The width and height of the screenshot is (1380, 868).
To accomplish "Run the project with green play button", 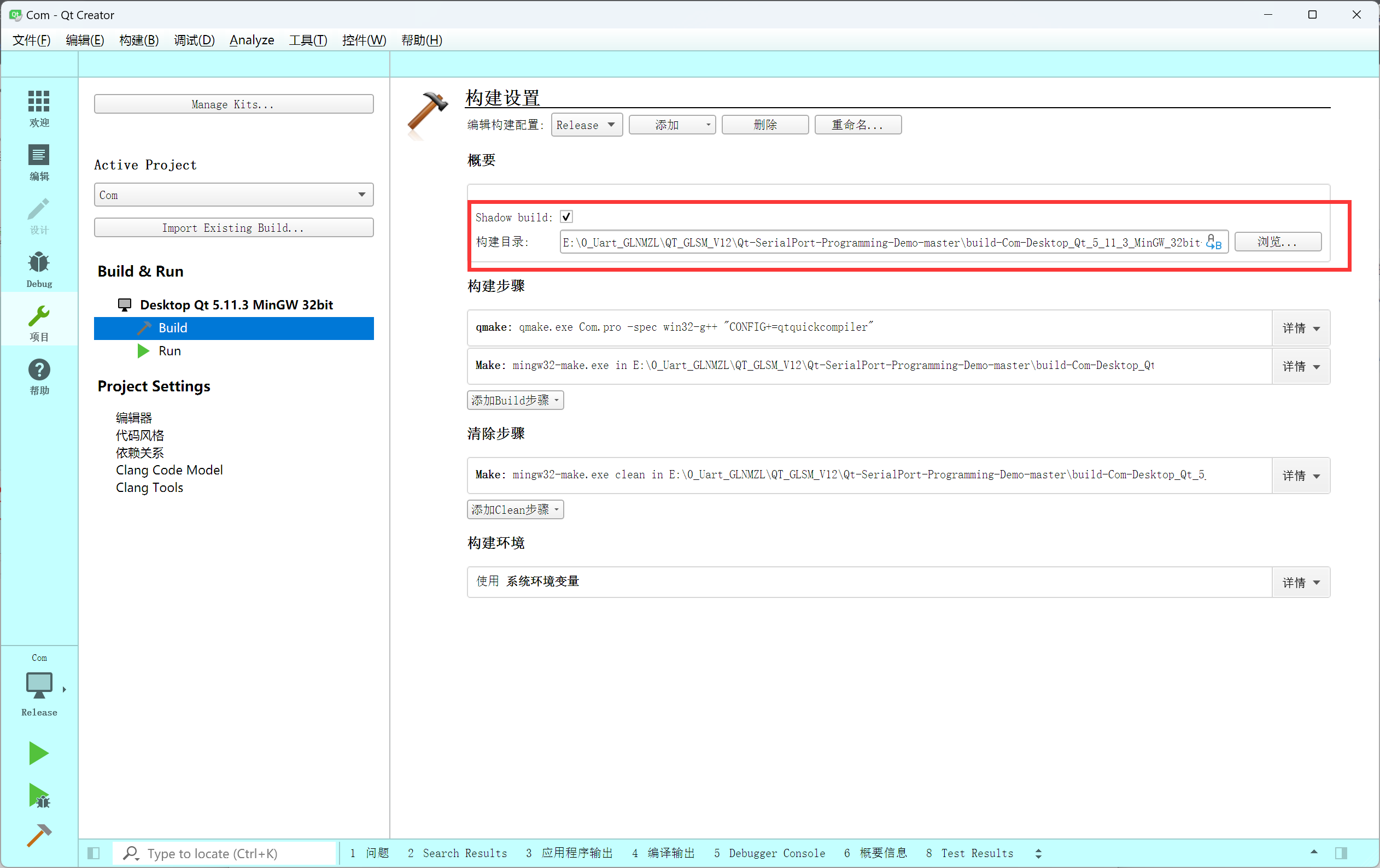I will 38,753.
